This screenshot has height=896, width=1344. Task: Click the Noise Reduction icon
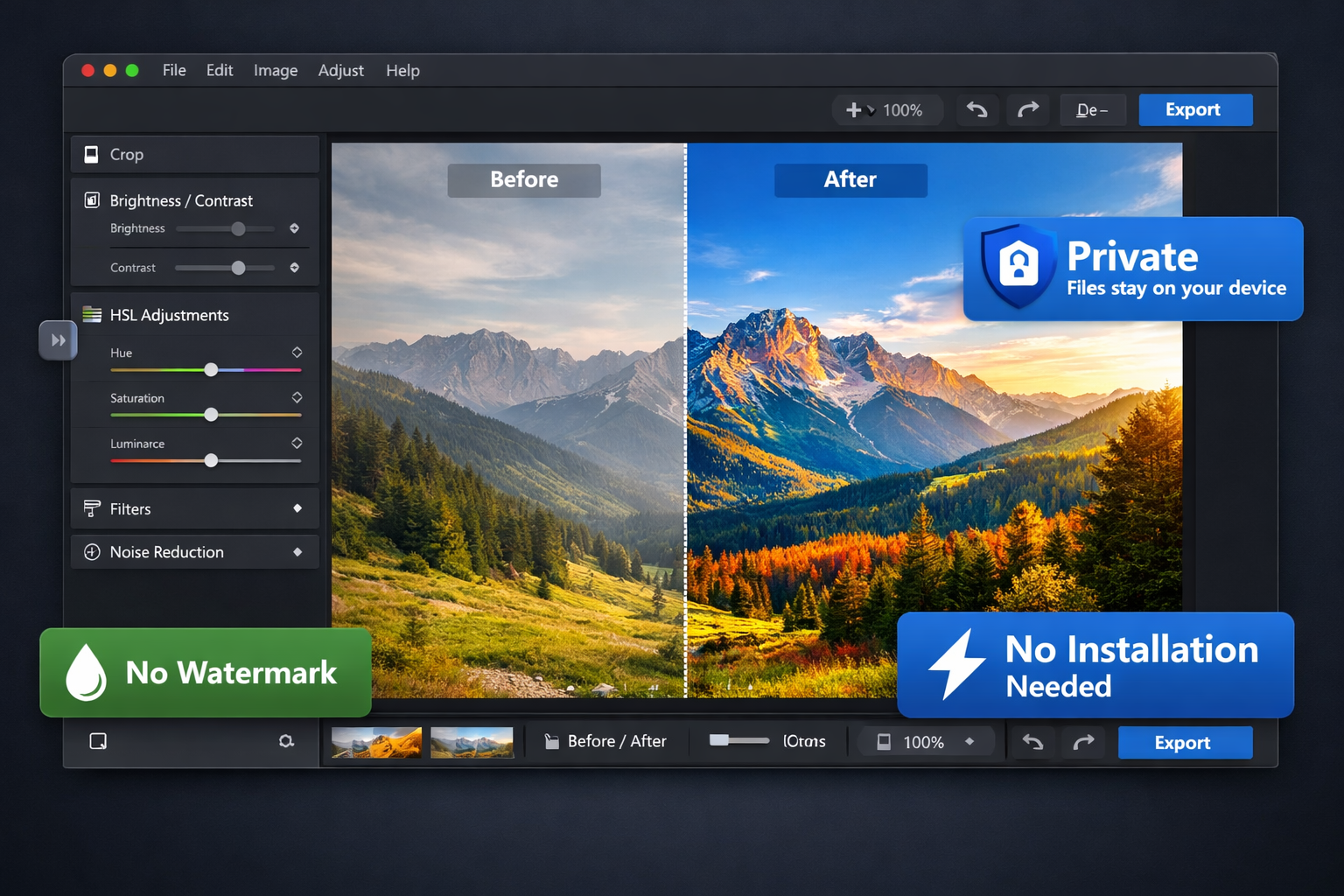click(x=92, y=552)
